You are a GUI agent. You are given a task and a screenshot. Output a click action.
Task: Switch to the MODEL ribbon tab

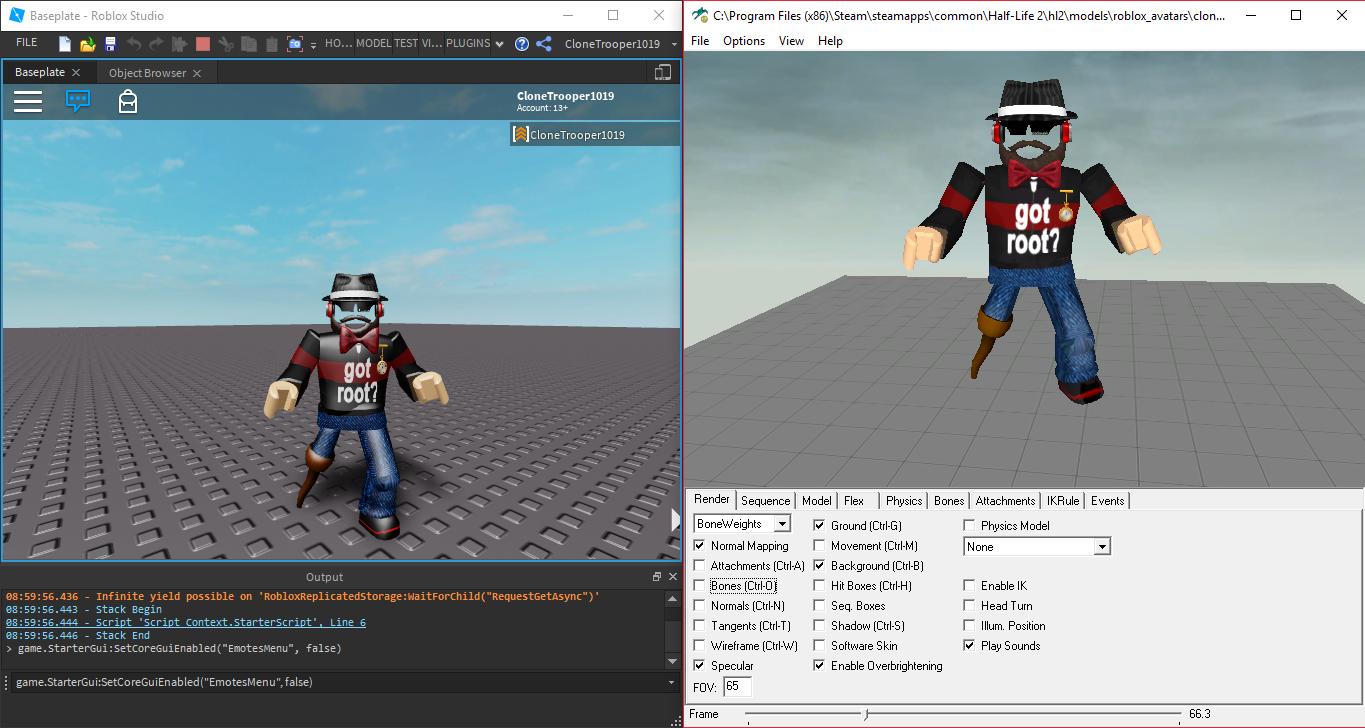[373, 43]
